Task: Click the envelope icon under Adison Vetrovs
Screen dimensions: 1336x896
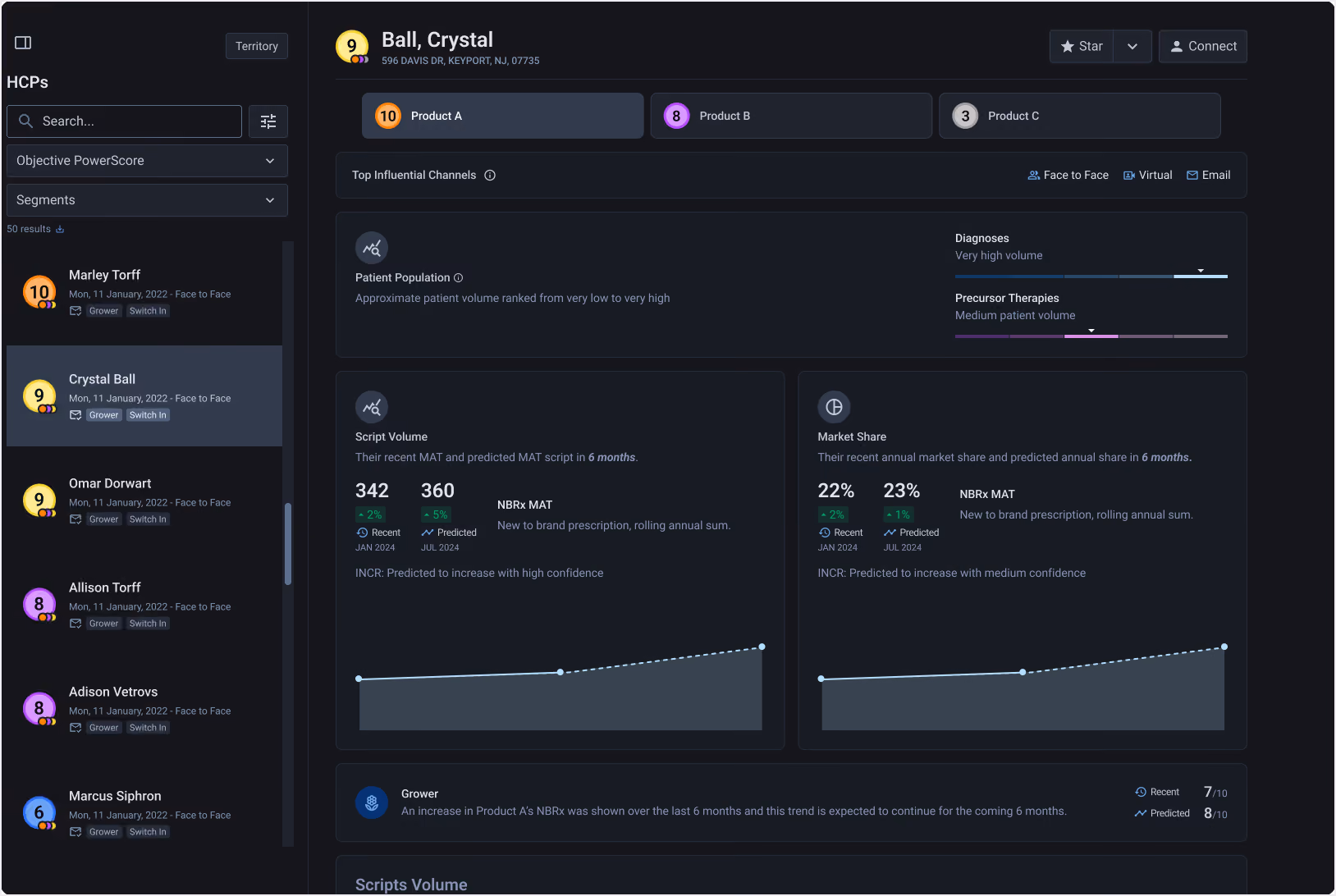Action: [75, 728]
